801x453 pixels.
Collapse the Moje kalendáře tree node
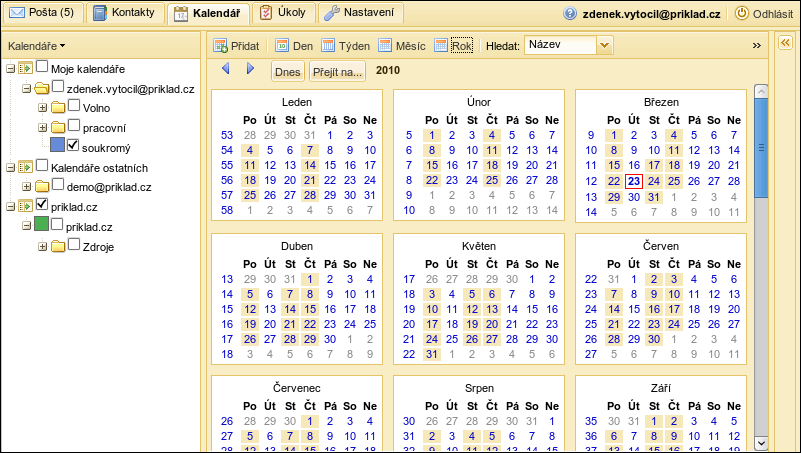(x=10, y=68)
